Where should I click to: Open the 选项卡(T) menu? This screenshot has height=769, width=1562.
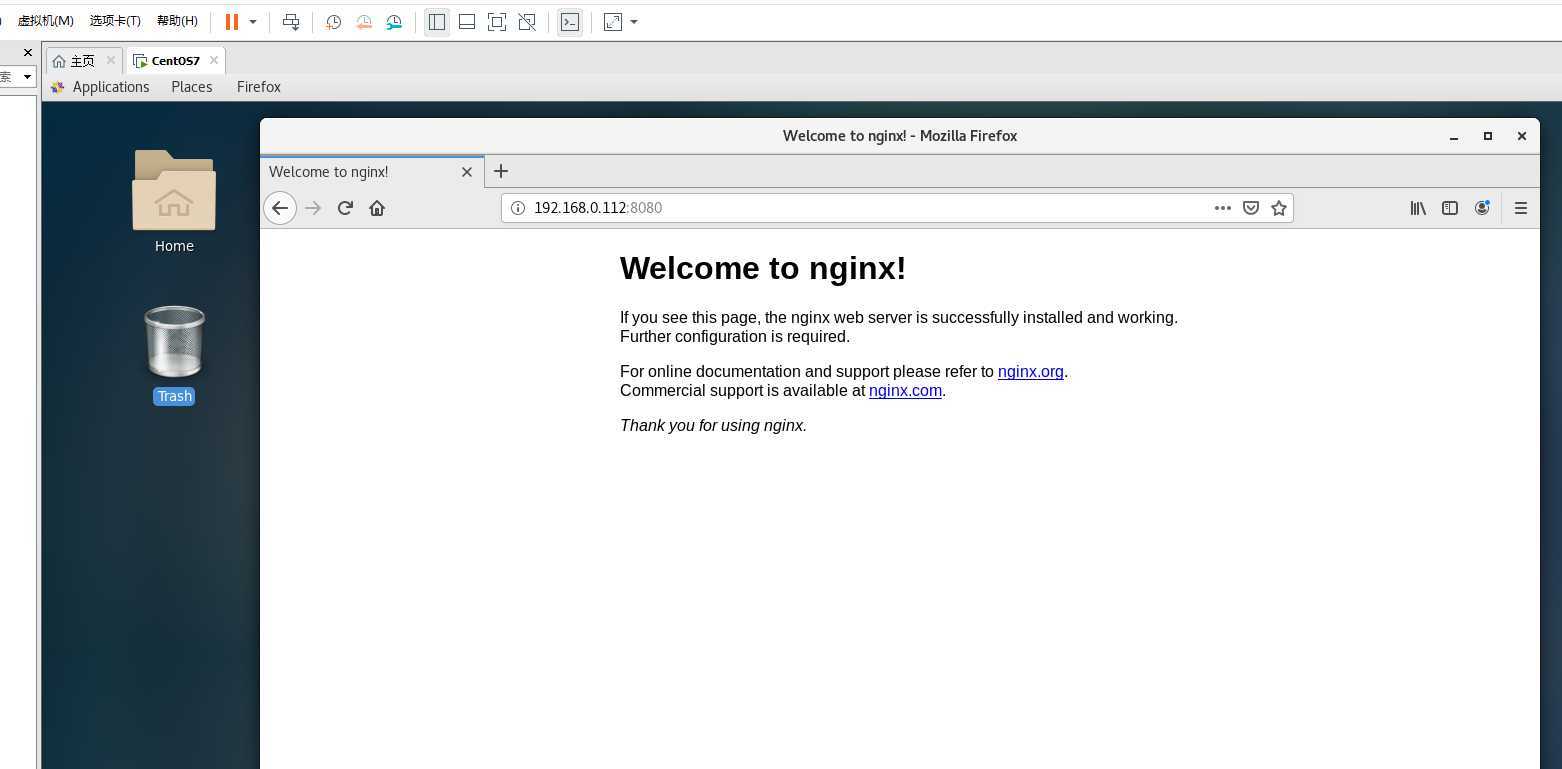[x=115, y=21]
